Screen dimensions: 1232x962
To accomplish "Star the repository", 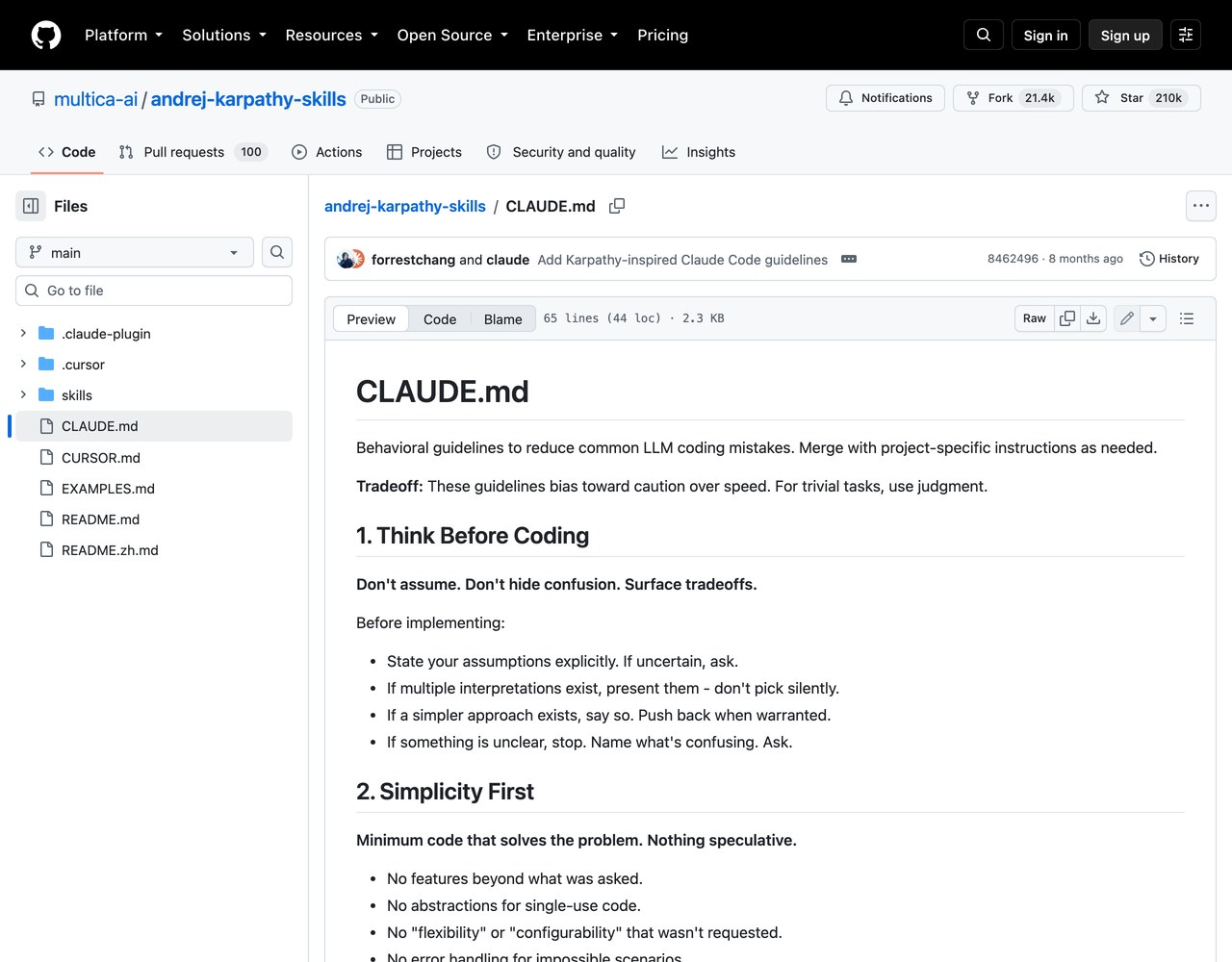I will click(x=1142, y=98).
